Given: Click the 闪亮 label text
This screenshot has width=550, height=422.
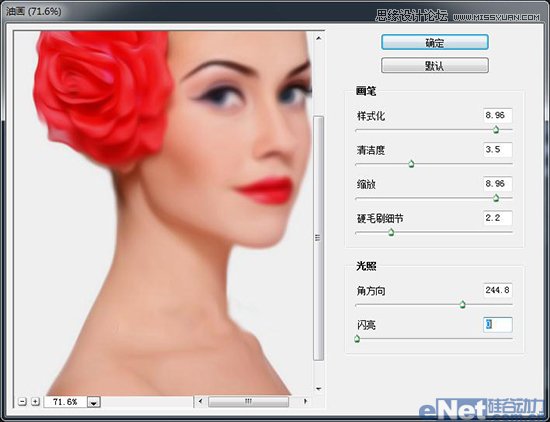Looking at the screenshot, I should (x=366, y=325).
